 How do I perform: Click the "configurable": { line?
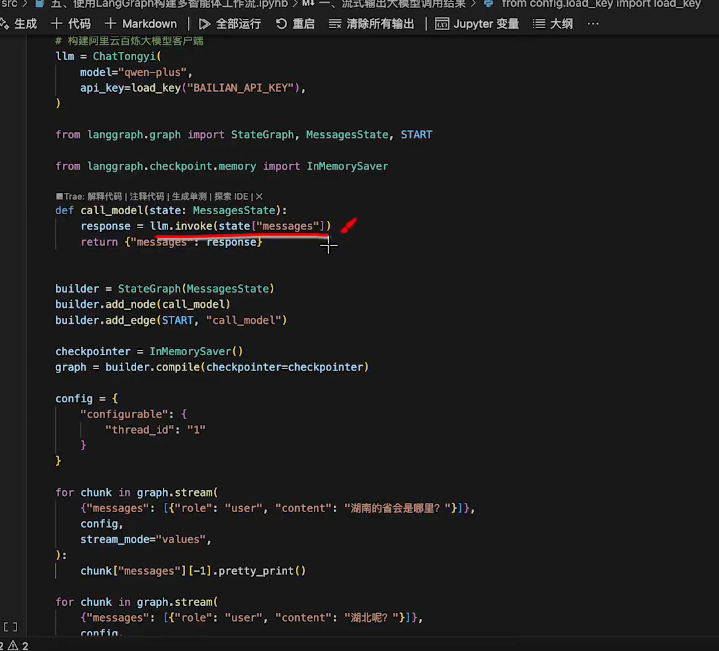(133, 414)
